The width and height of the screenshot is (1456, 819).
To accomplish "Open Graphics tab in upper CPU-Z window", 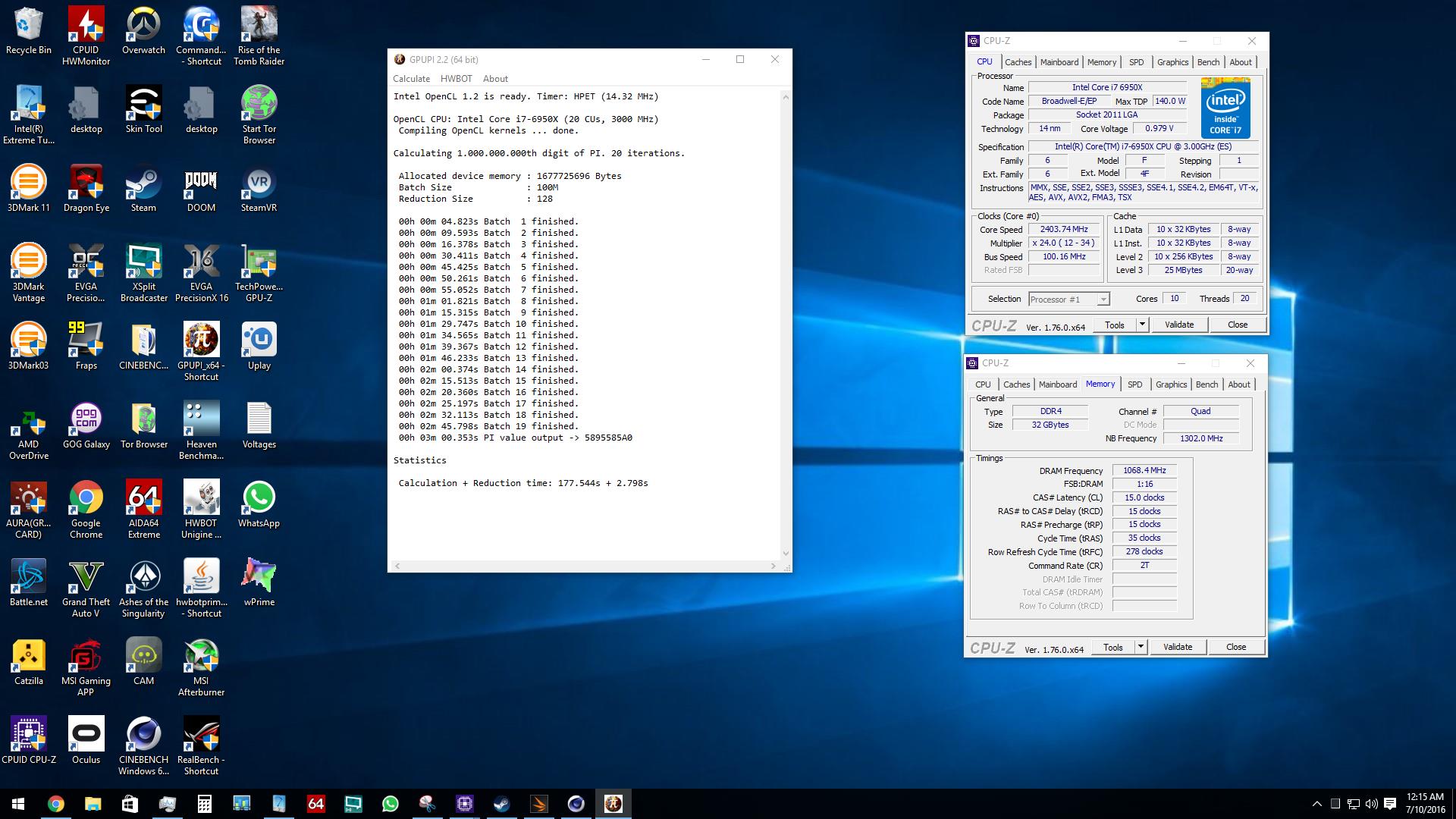I will (1172, 62).
